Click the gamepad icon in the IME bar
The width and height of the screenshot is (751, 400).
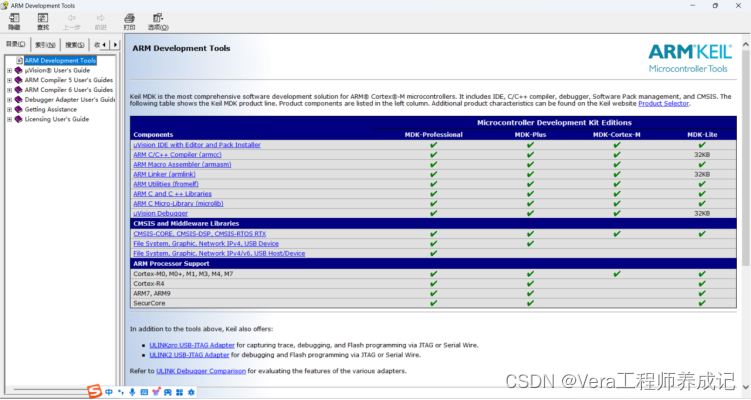tap(168, 392)
